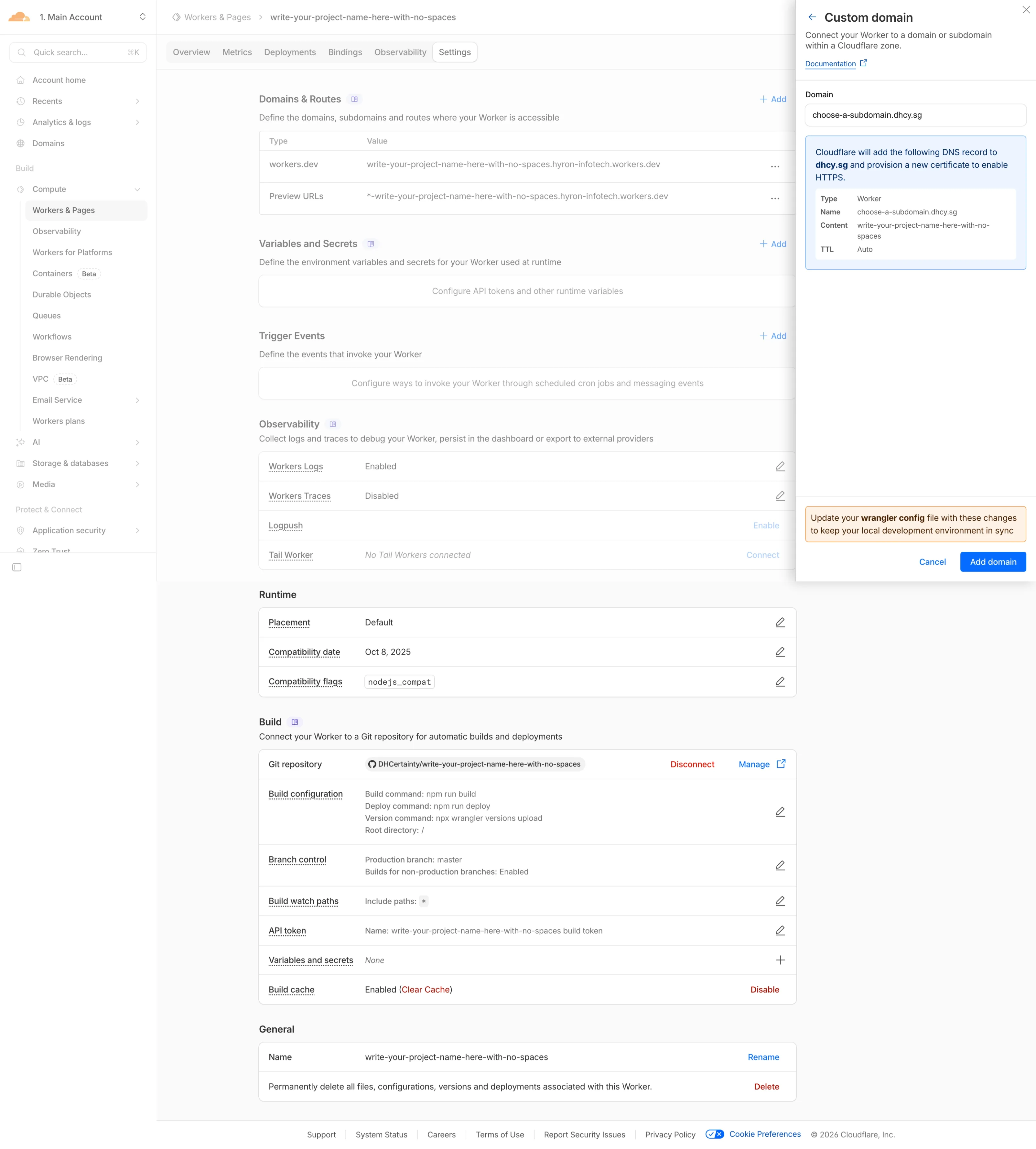The image size is (1036, 1149).
Task: Switch to the Deployments tab
Action: pos(290,52)
